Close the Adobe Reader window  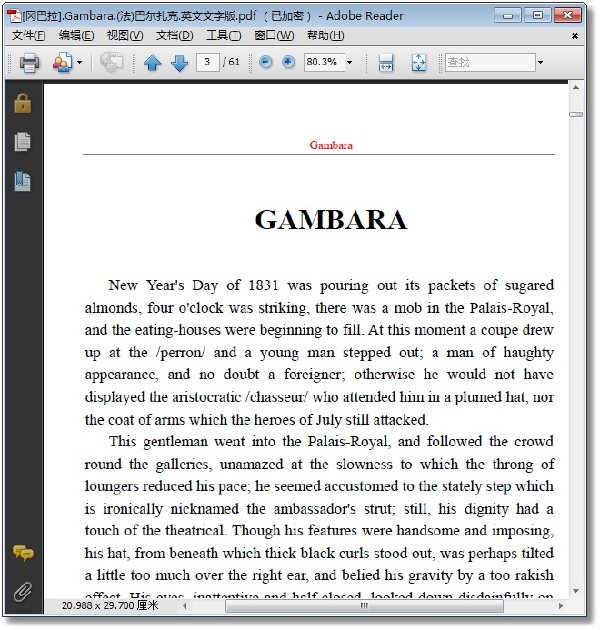567,16
